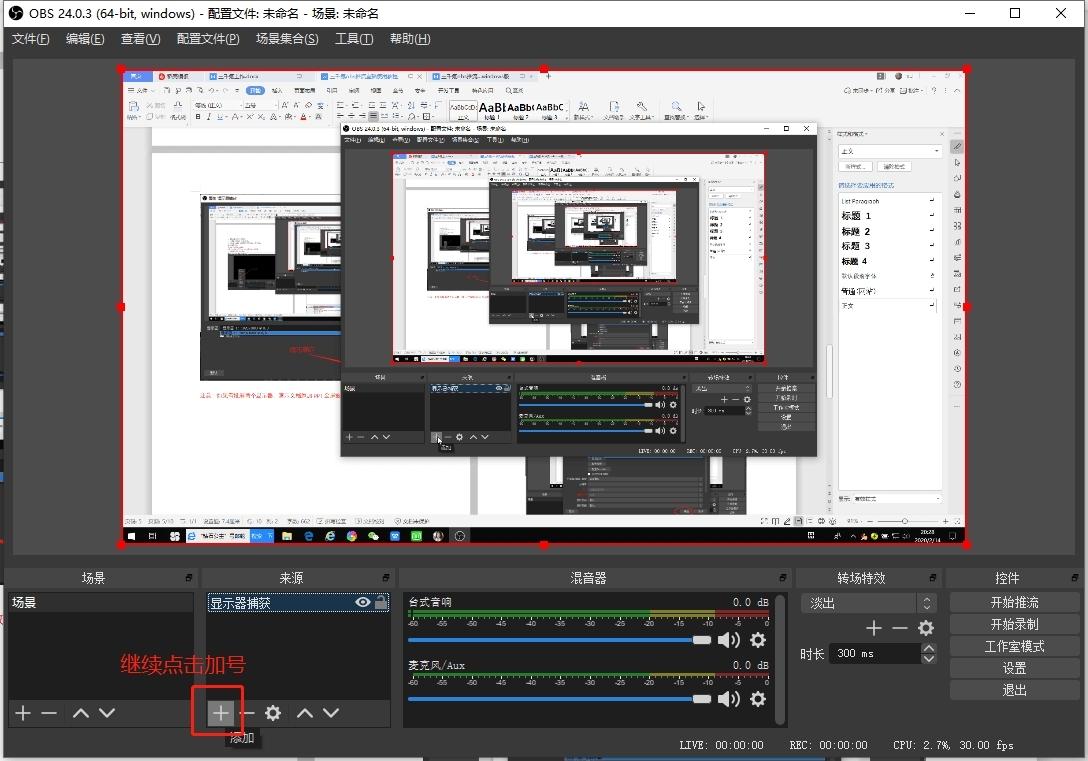Undock the 转场特效 panel with its float icon
Screen dimensions: 1088x761
tap(933, 578)
